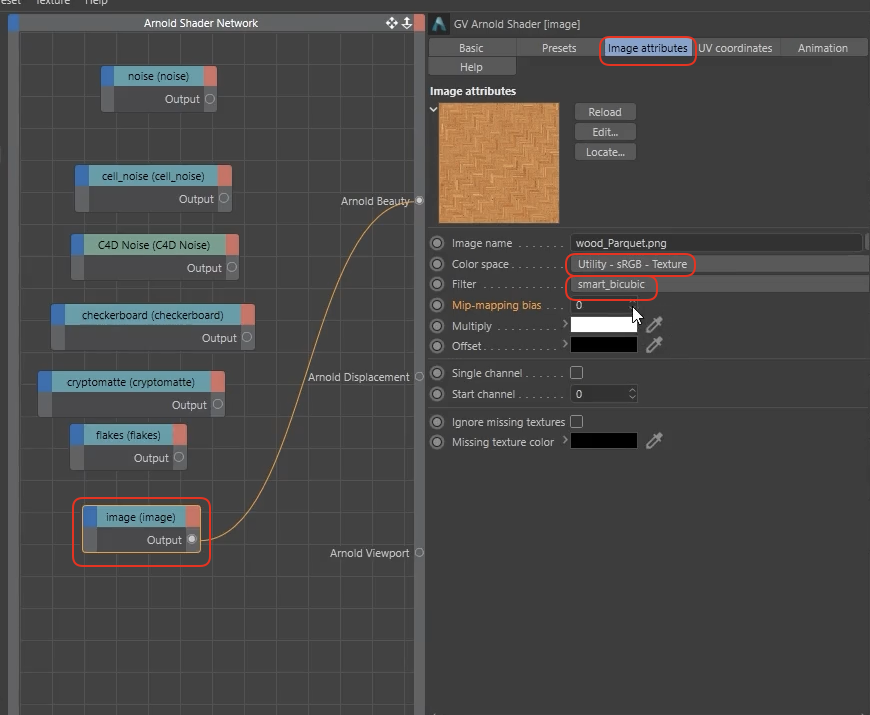Screen dimensions: 870x715
Task: Click the Arnold logo icon beside GV Arnold Shader
Action: click(439, 24)
